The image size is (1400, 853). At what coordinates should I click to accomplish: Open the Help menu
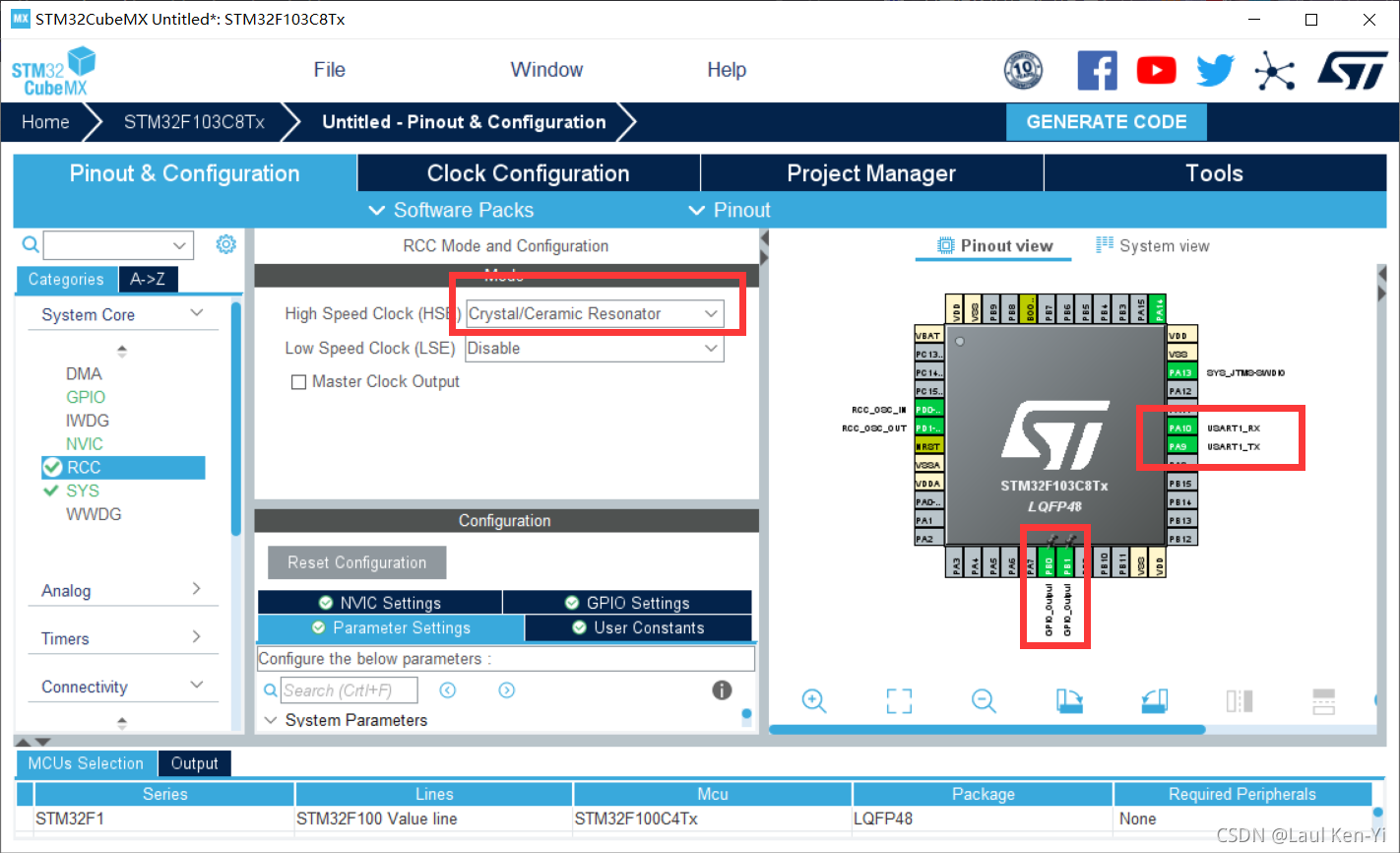click(x=727, y=70)
